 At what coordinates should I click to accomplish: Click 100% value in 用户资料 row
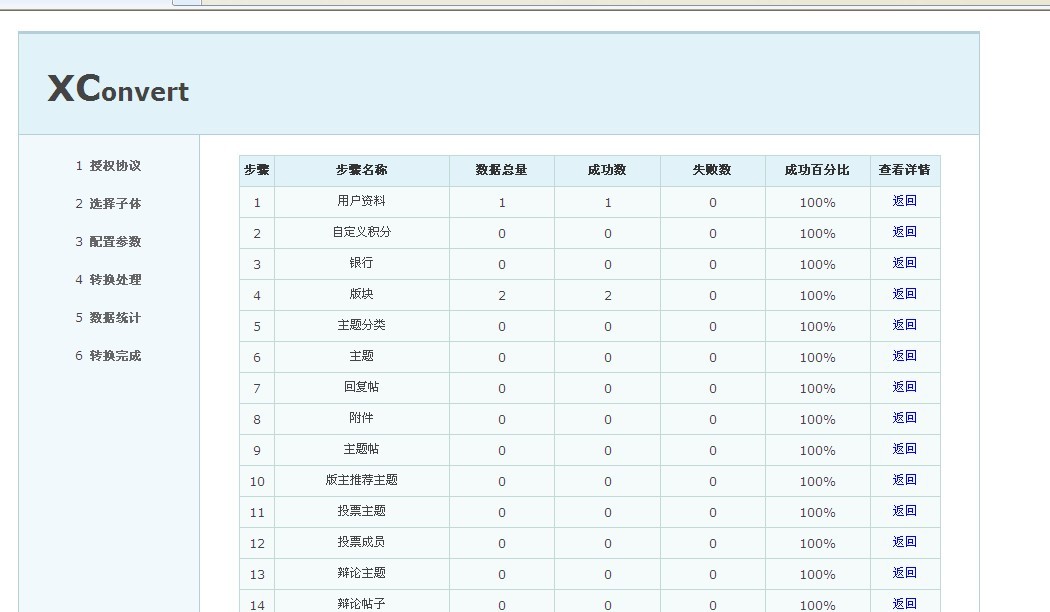tap(818, 202)
